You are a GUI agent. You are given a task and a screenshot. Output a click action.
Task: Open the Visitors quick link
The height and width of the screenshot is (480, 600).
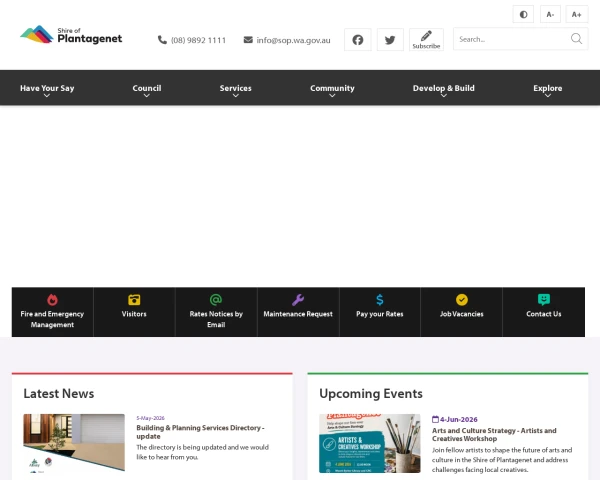[134, 314]
